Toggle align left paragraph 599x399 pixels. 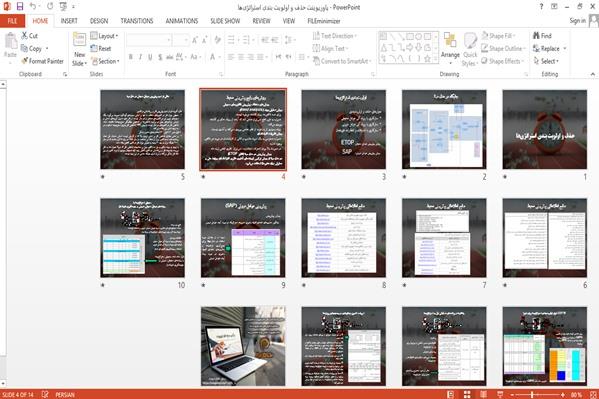coord(231,57)
